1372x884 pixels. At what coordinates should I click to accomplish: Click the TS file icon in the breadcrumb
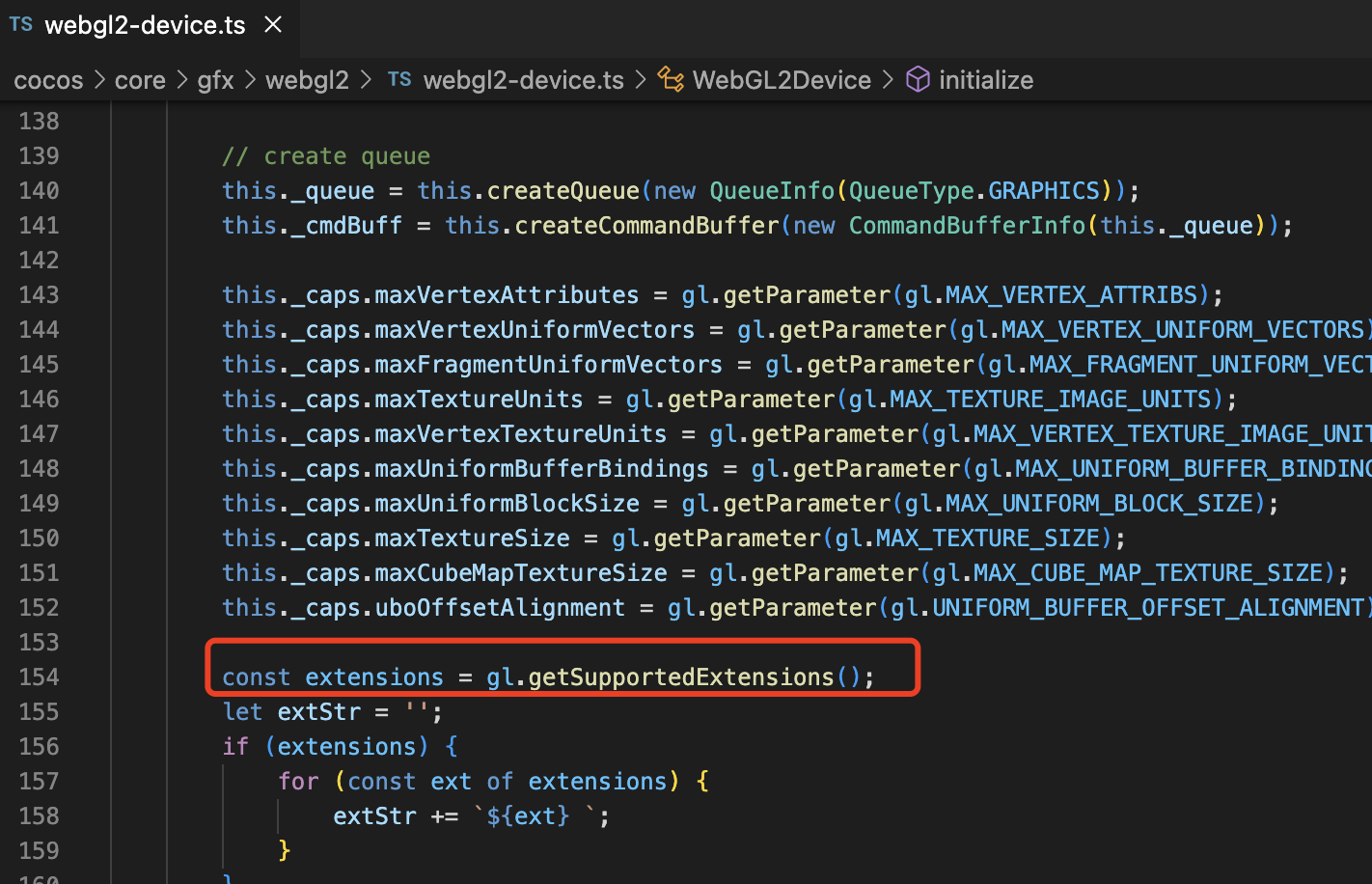point(399,80)
